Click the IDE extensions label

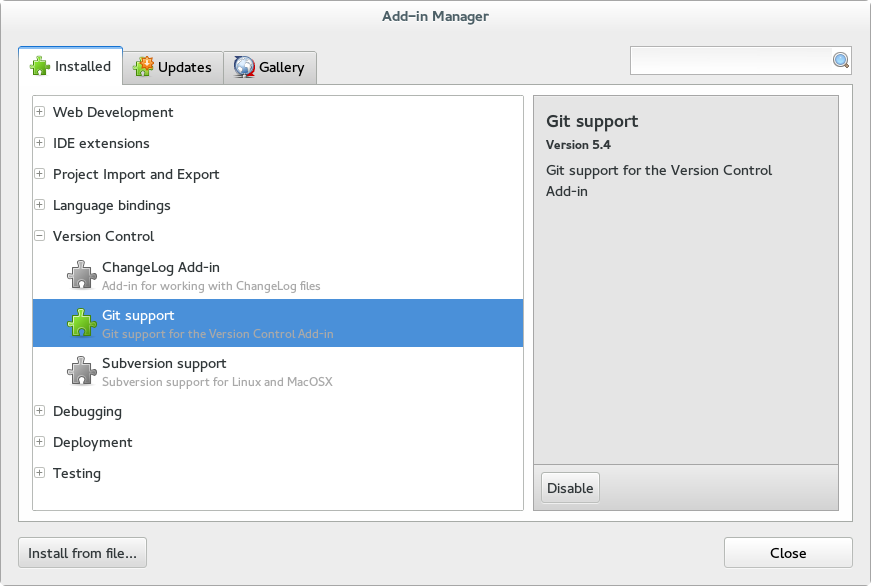coord(101,143)
